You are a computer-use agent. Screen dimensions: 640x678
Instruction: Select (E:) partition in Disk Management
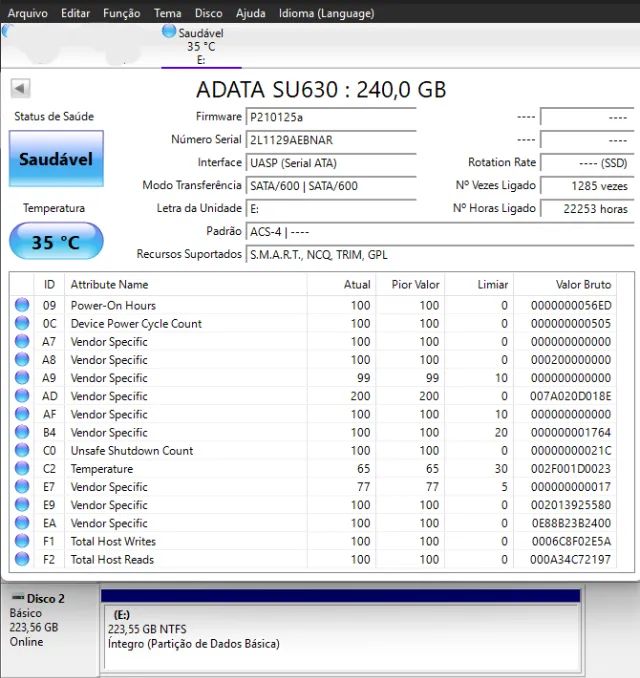point(341,636)
